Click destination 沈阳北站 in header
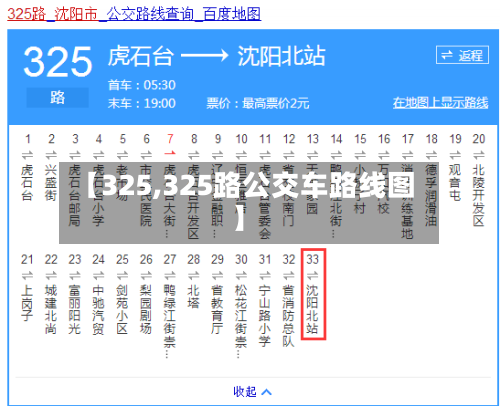Image resolution: width=500 pixels, height=406 pixels. tap(281, 56)
